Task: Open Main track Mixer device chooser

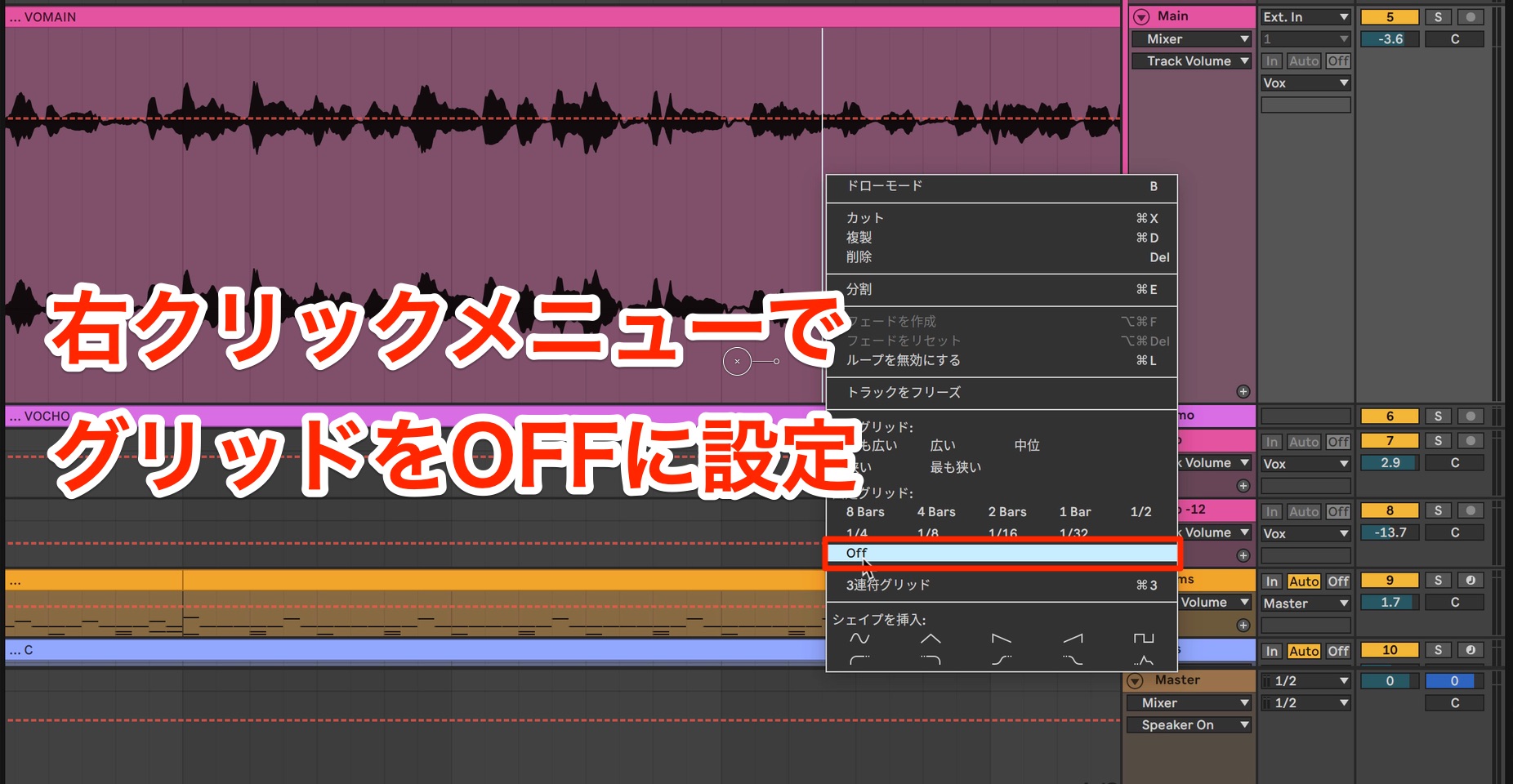Action: [x=1191, y=39]
